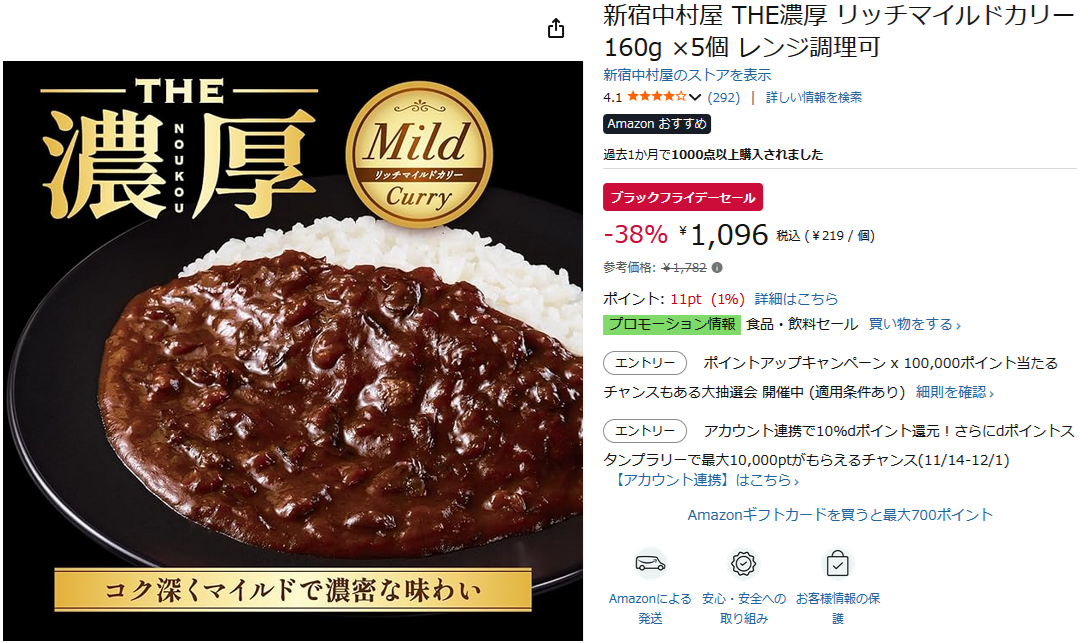The width and height of the screenshot is (1088, 643).
Task: Open 細則を確認 terms link
Action: [x=955, y=392]
